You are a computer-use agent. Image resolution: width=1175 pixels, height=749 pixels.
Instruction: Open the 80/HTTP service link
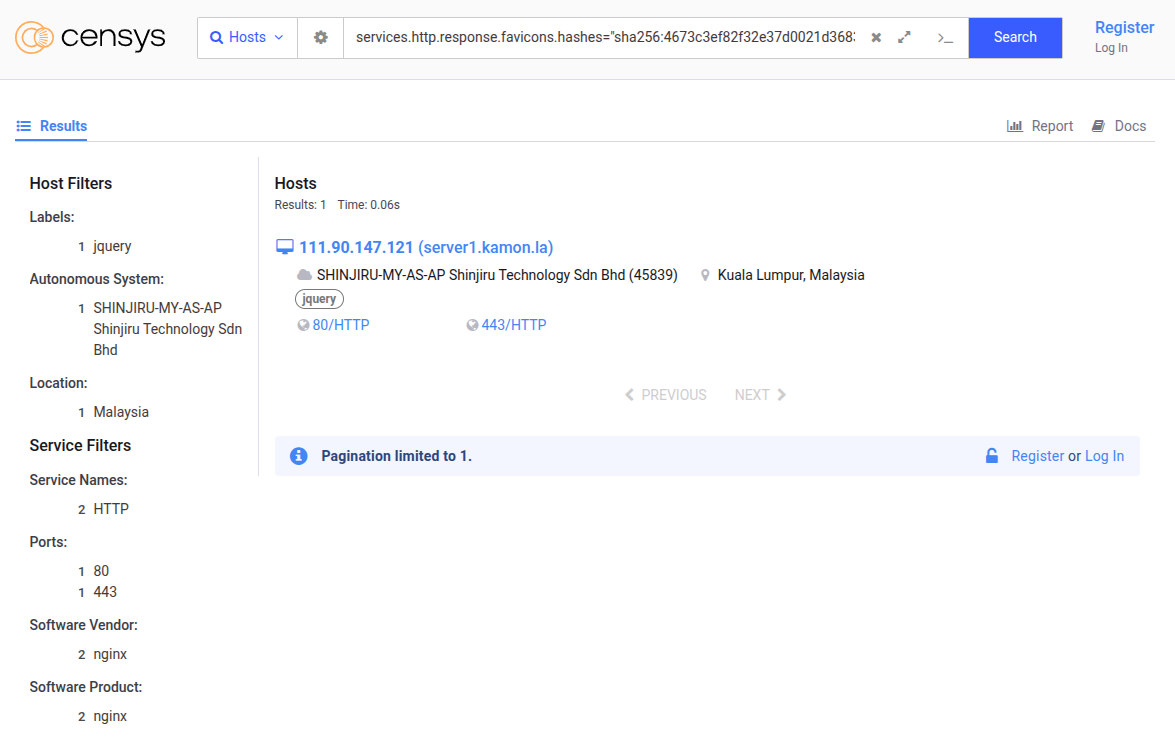[340, 325]
